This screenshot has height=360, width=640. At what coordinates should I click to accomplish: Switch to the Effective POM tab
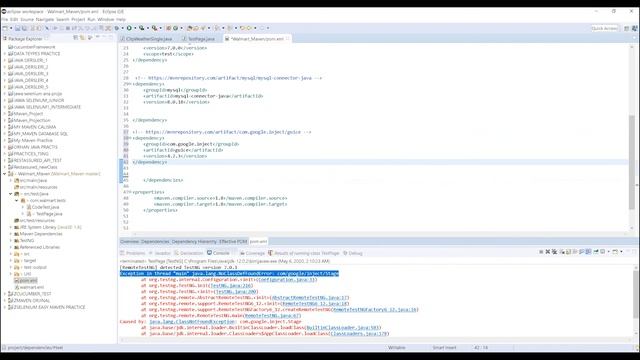click(233, 242)
